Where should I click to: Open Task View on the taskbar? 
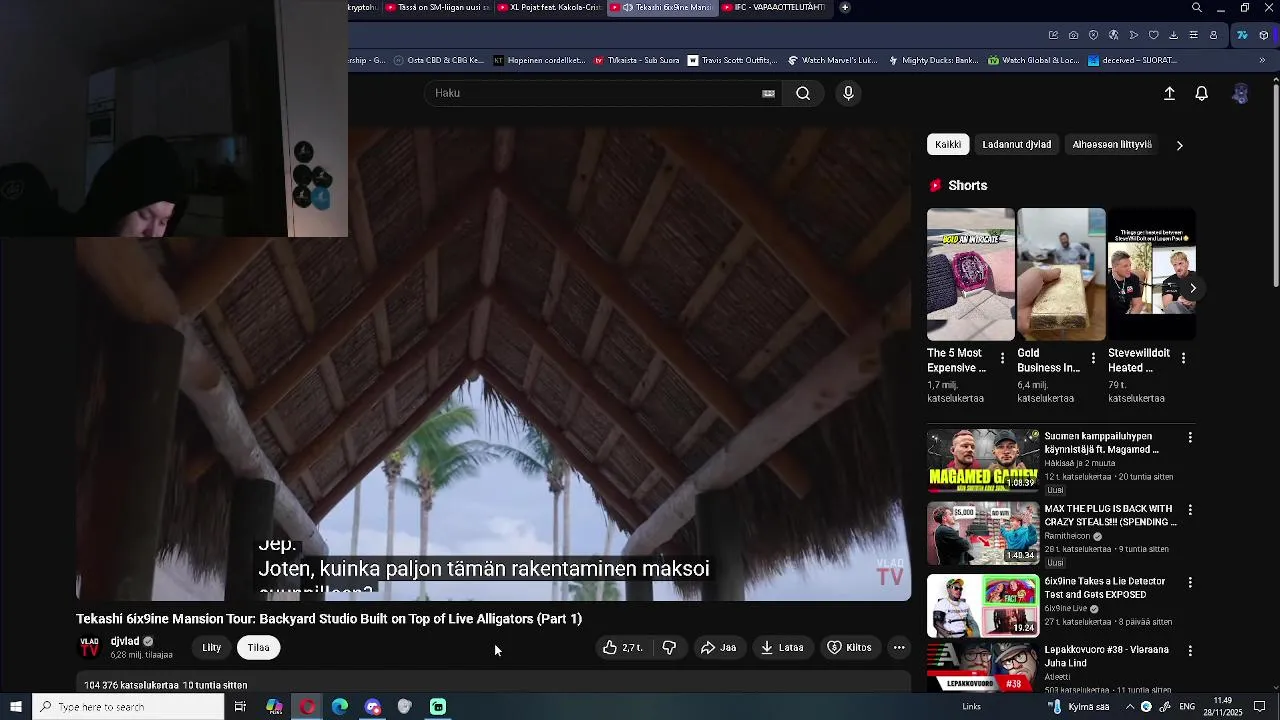point(240,707)
